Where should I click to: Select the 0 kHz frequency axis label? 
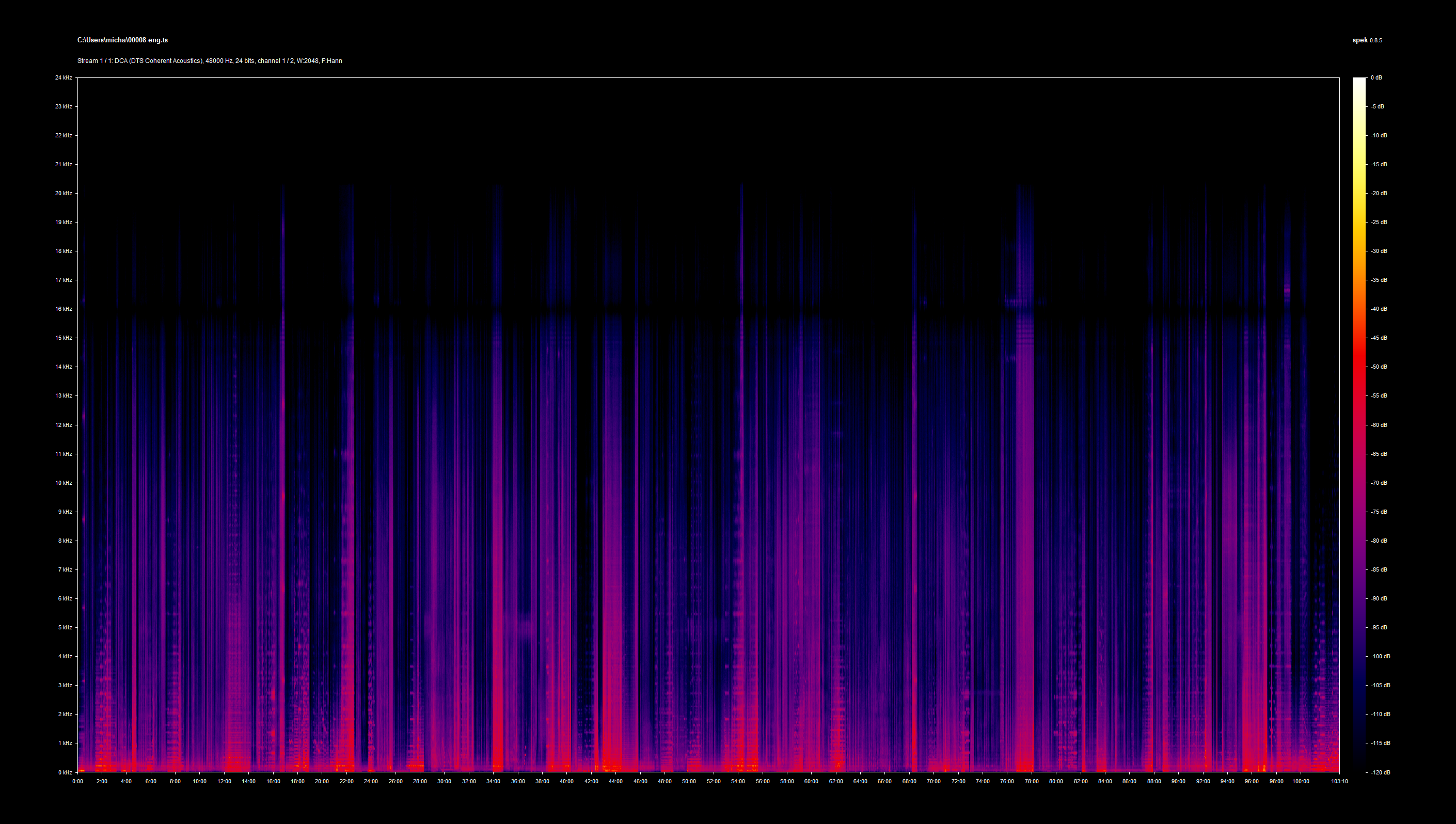tap(65, 772)
